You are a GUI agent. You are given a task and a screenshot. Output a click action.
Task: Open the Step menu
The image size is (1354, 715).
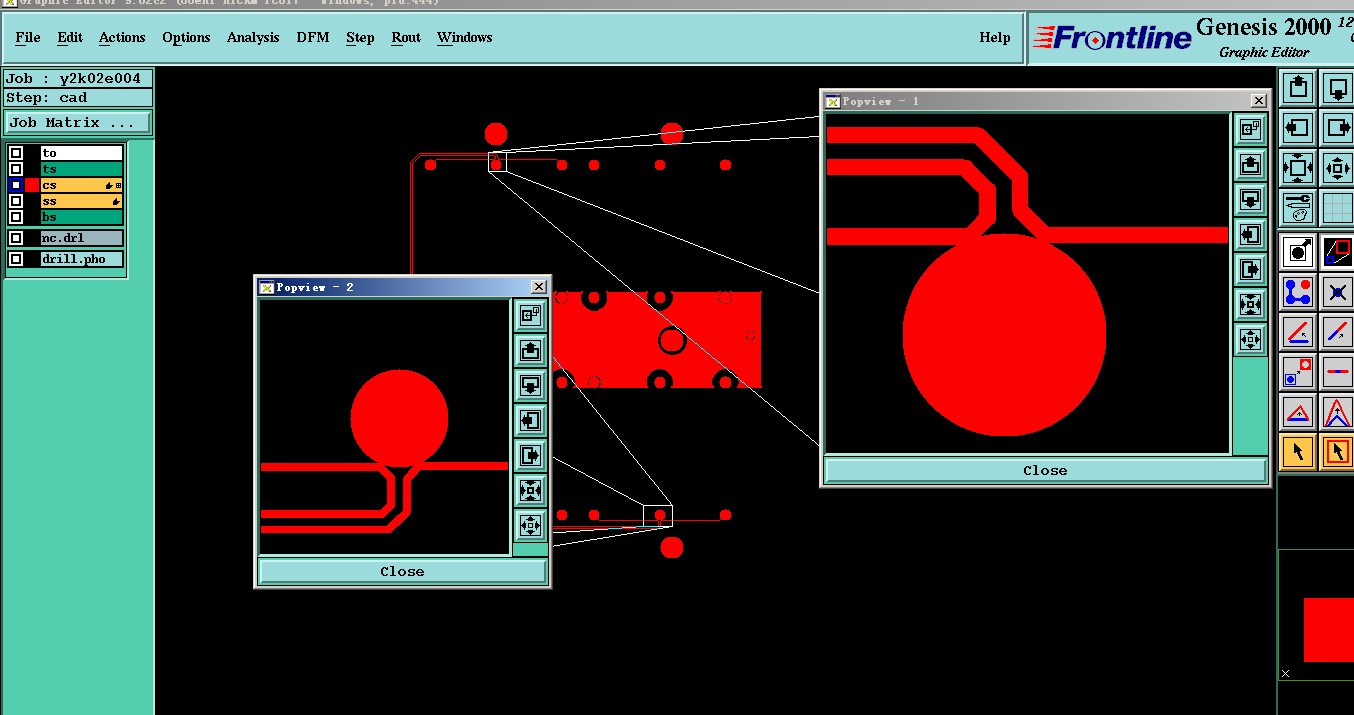(360, 37)
